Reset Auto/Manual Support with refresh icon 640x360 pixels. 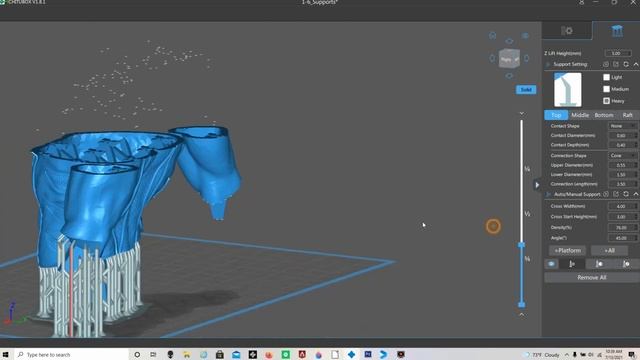point(626,194)
